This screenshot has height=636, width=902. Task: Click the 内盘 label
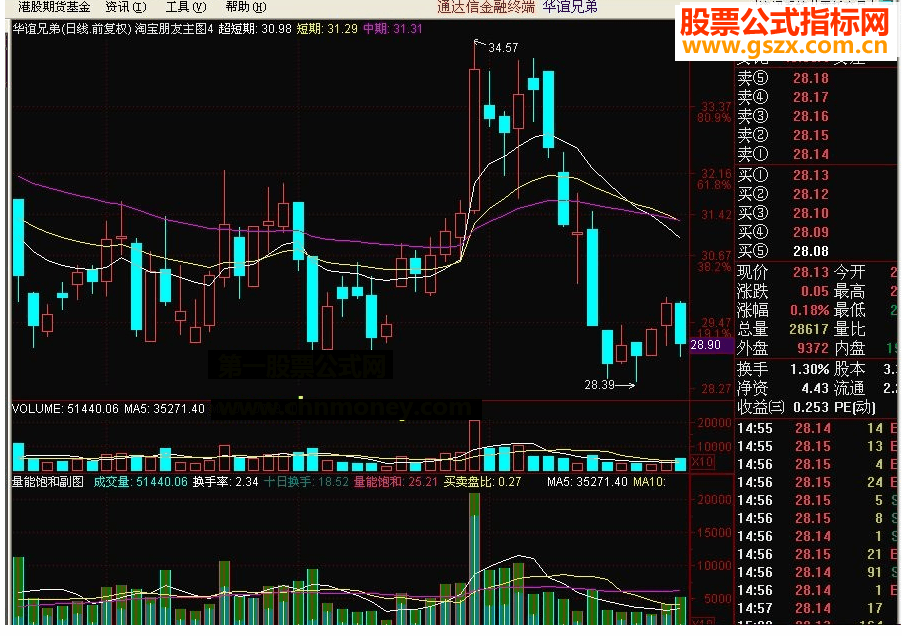pos(850,348)
